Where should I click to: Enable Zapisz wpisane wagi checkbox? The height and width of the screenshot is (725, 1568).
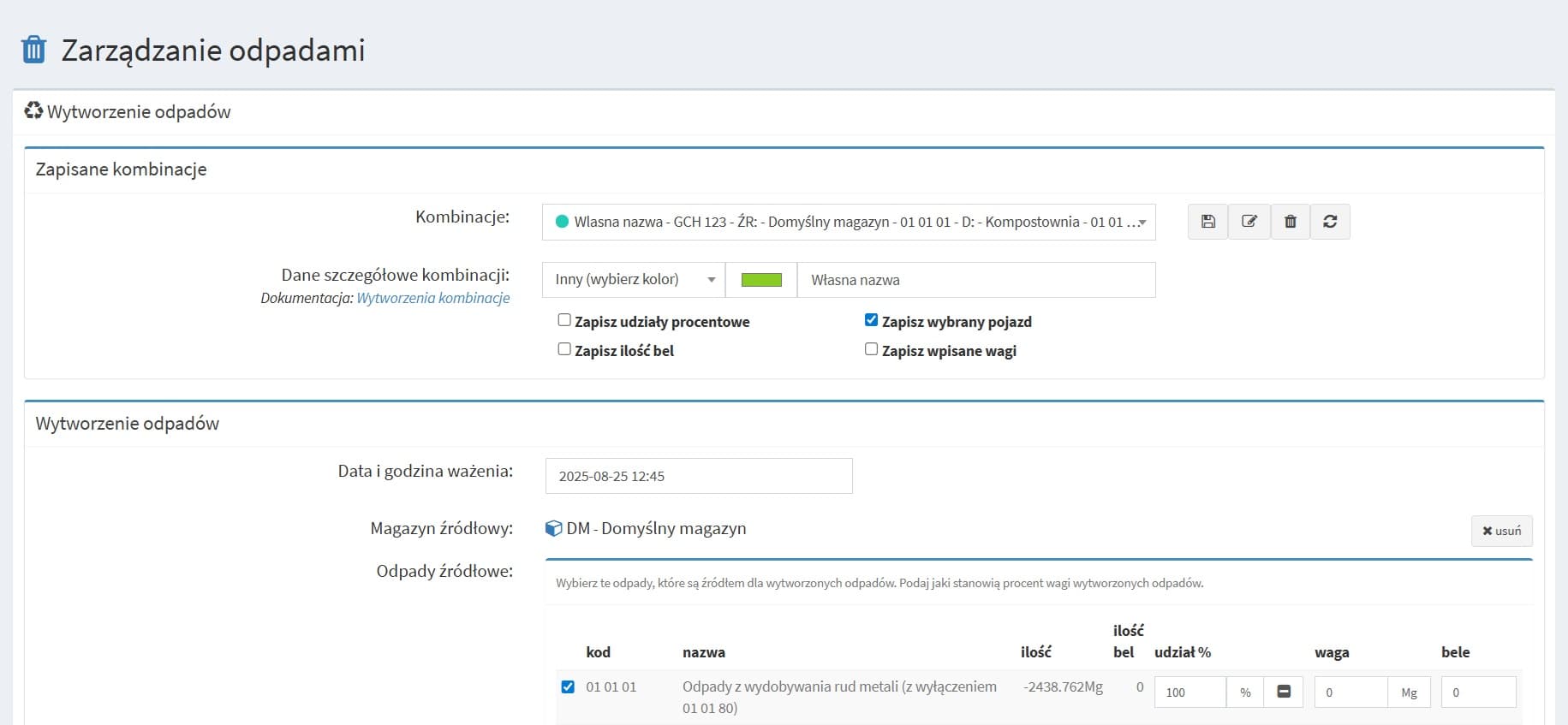(871, 349)
